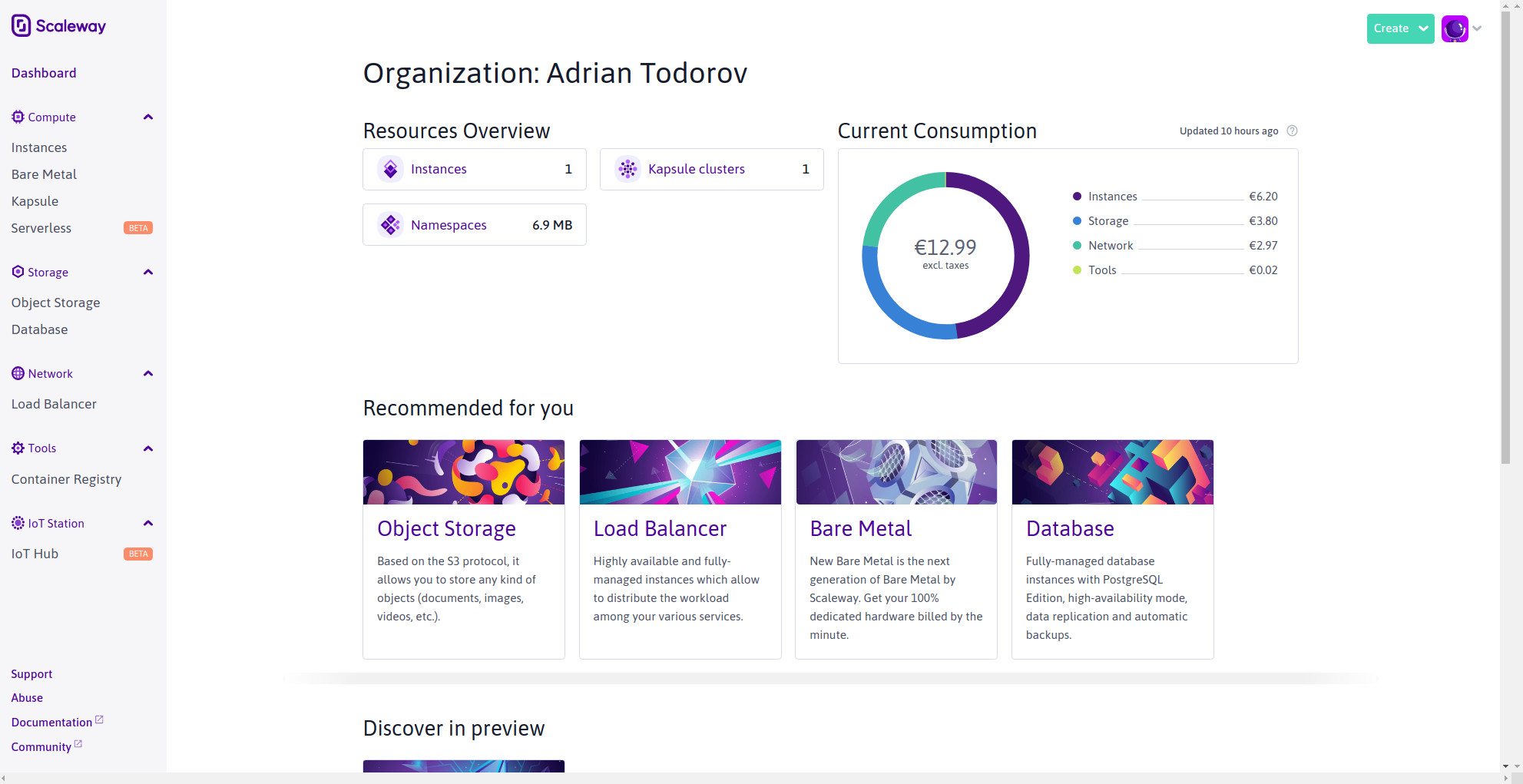The height and width of the screenshot is (784, 1523).
Task: Click the green Network legend dot
Action: click(x=1077, y=246)
